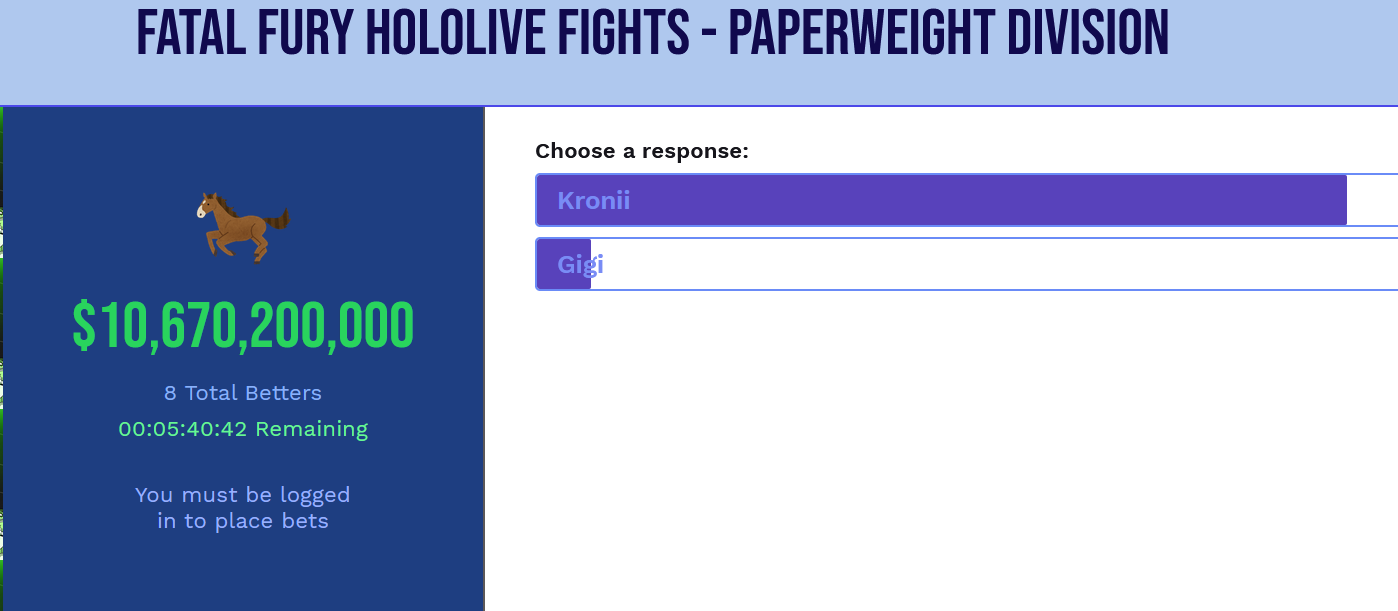Click the Kronii name label
The height and width of the screenshot is (611, 1398).
(x=593, y=200)
